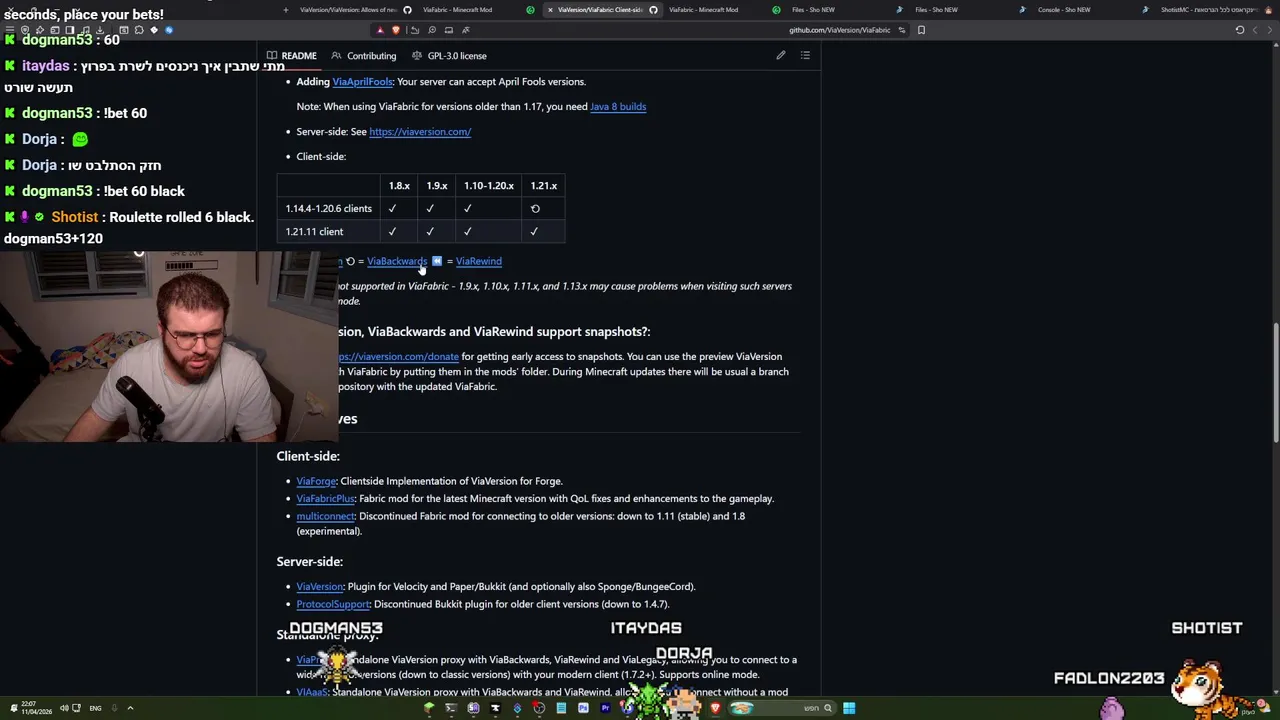Screen dimensions: 1280x720
Task: Click the volume icon in system tray
Action: tap(64, 708)
